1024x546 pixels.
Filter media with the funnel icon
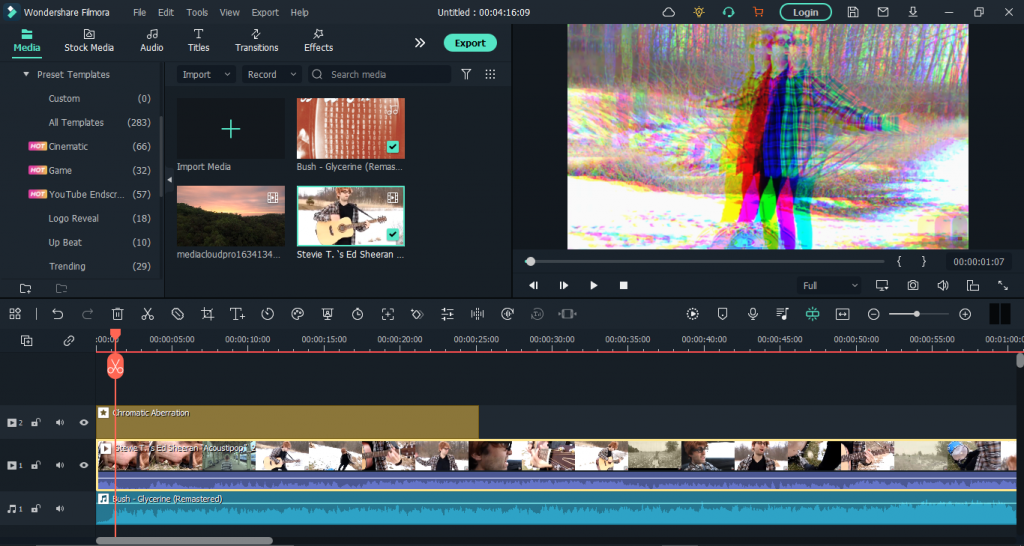[466, 74]
